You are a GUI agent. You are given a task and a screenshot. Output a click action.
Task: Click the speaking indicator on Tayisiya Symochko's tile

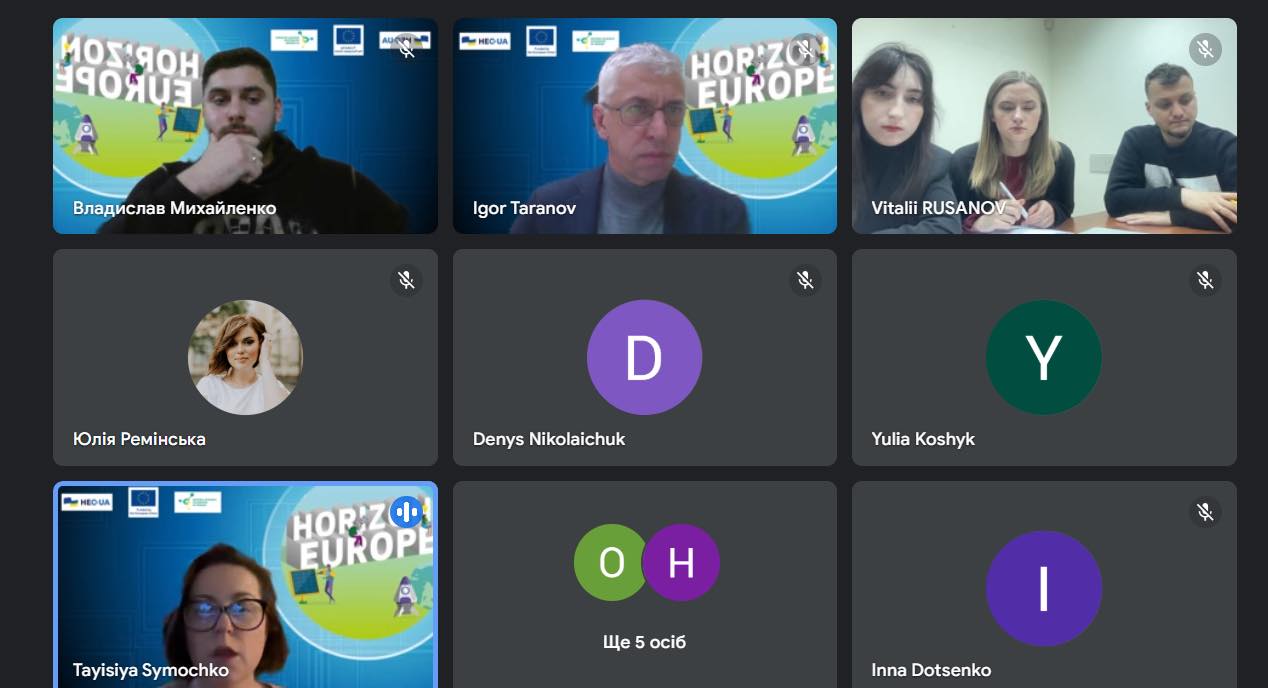pyautogui.click(x=406, y=512)
